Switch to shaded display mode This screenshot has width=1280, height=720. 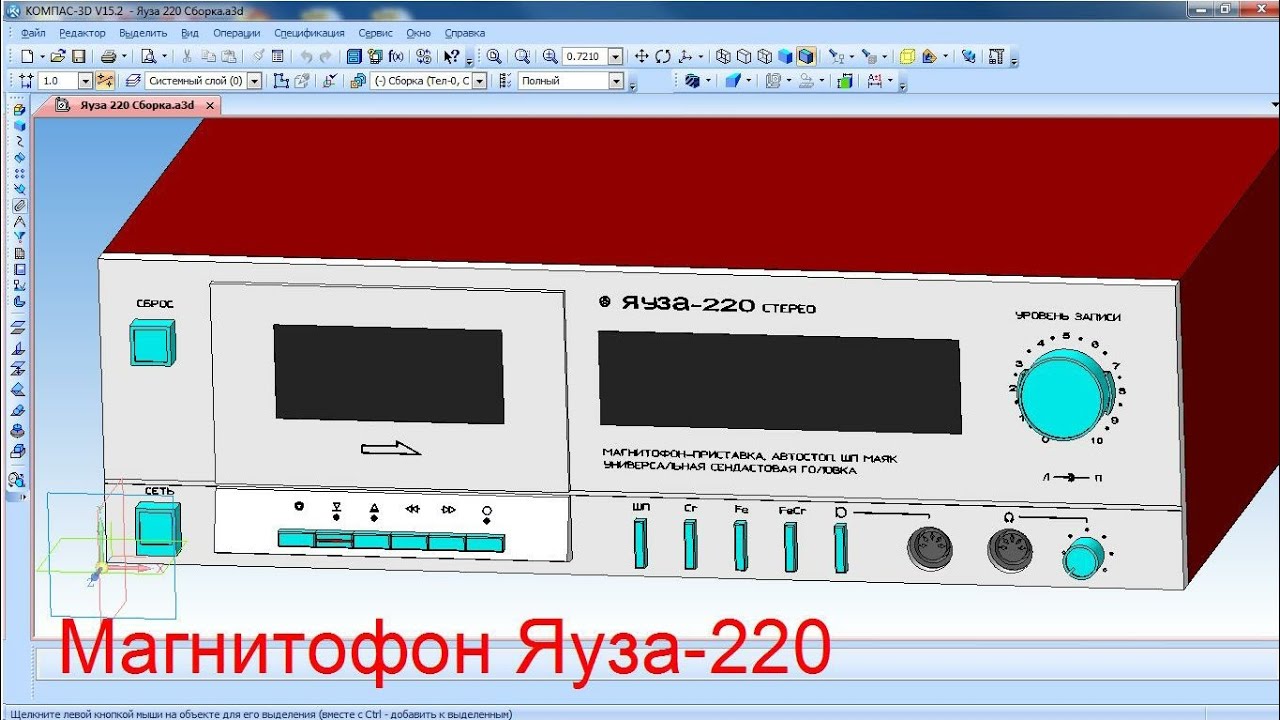click(x=786, y=57)
